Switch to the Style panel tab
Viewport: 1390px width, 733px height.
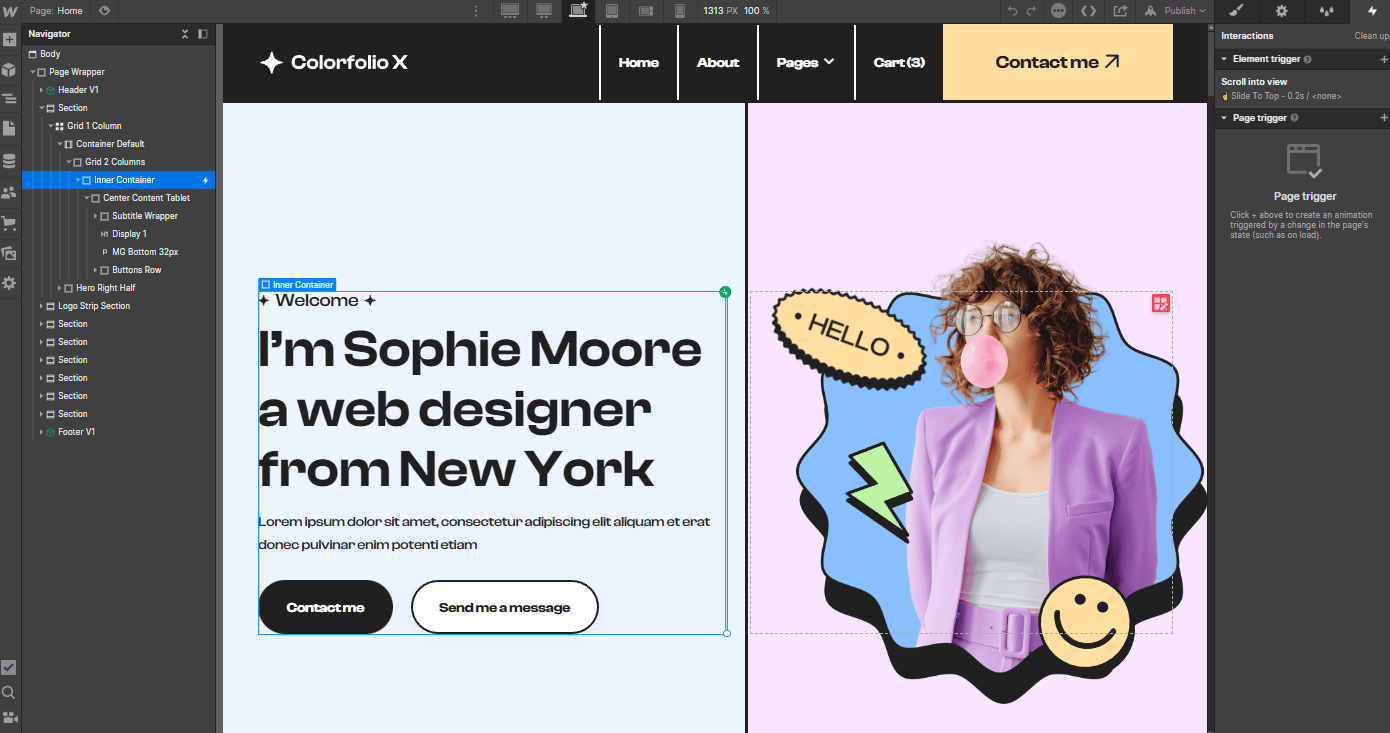pyautogui.click(x=1237, y=11)
